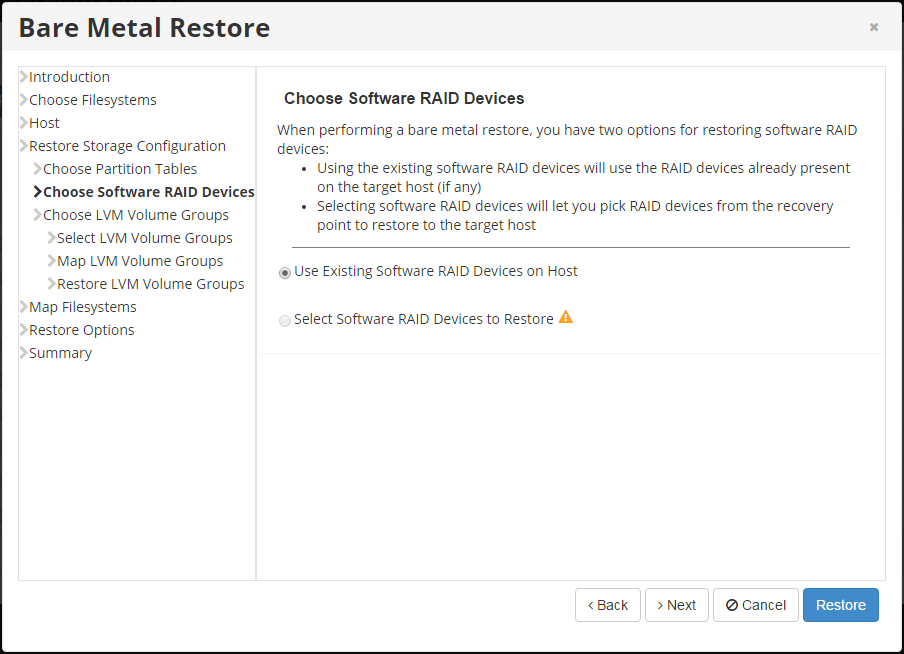Click the orange warning triangle icon
Screen dimensions: 904x654
click(x=566, y=318)
